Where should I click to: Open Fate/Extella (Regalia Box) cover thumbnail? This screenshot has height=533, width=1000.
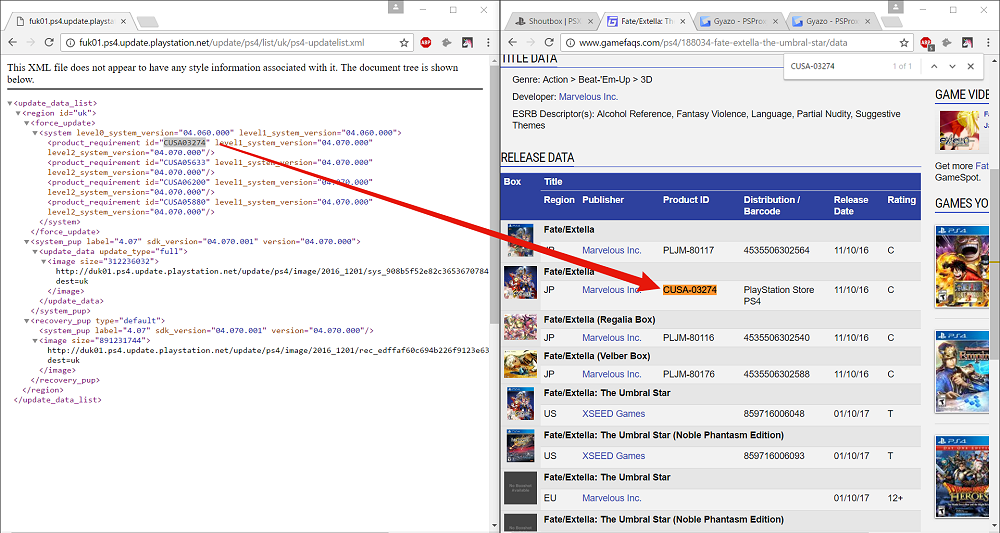(x=520, y=328)
